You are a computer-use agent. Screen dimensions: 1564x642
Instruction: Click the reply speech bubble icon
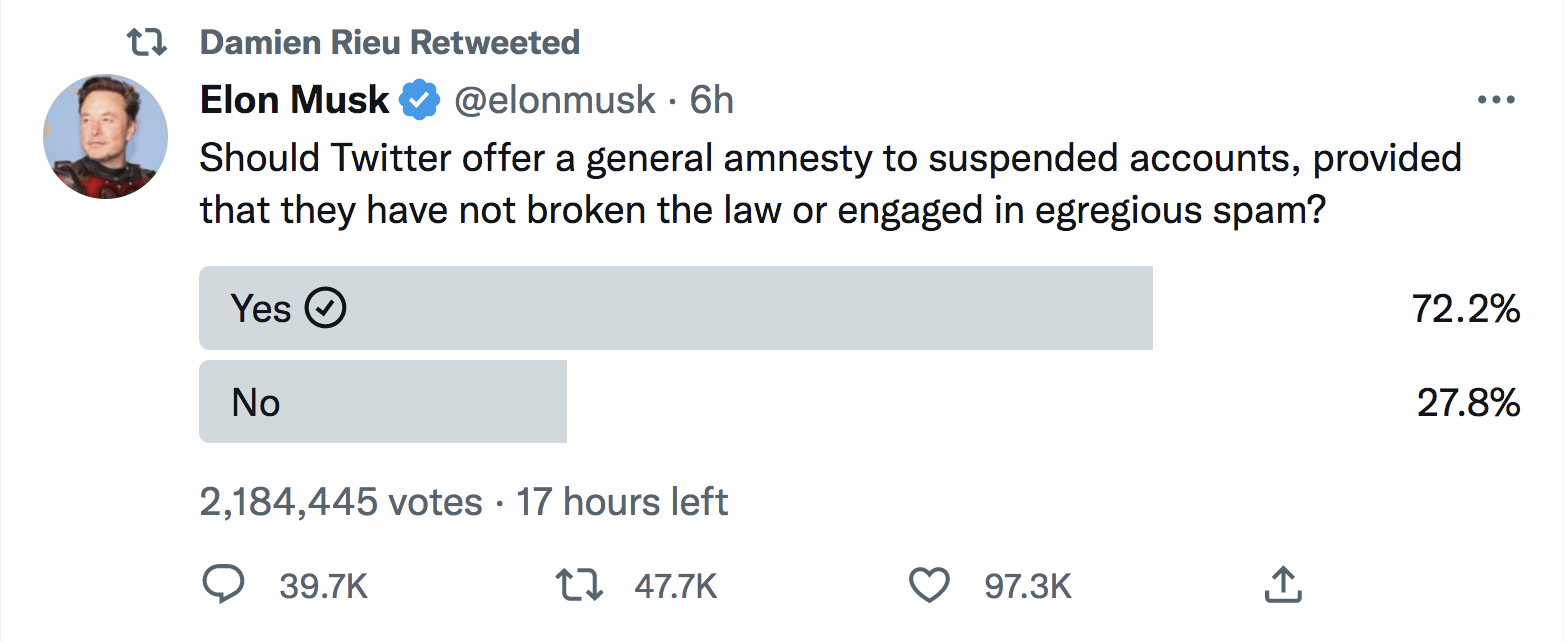[224, 585]
